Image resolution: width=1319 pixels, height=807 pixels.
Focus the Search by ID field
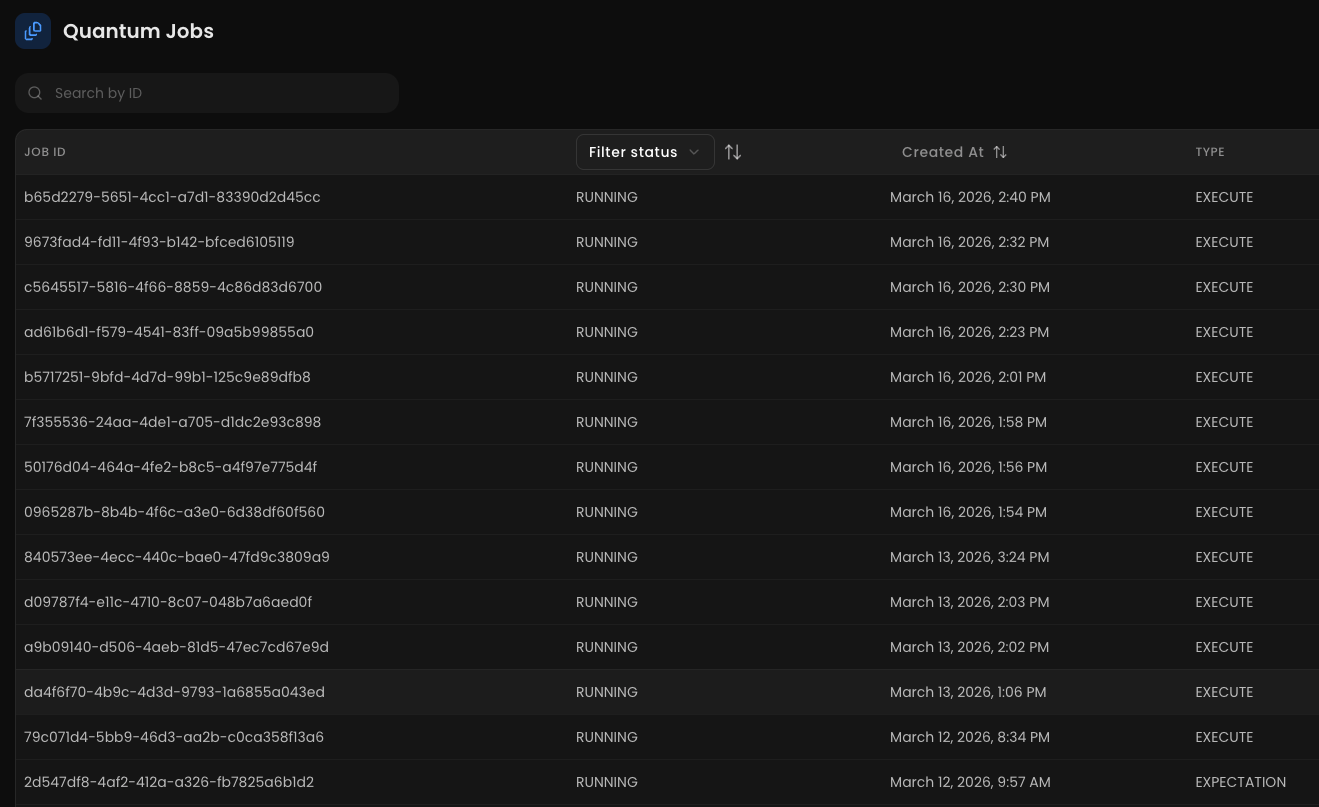(x=207, y=93)
